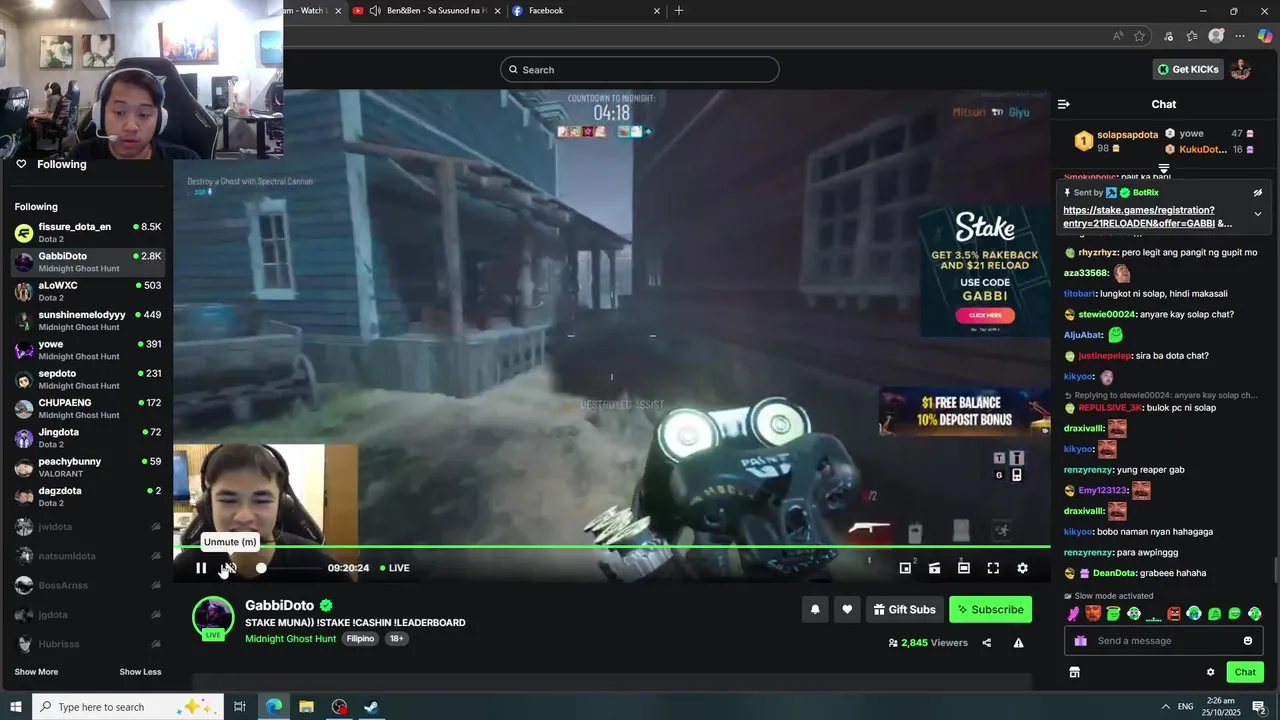Open Windows Start menu
Screen dimensions: 1280x720
(x=16, y=707)
